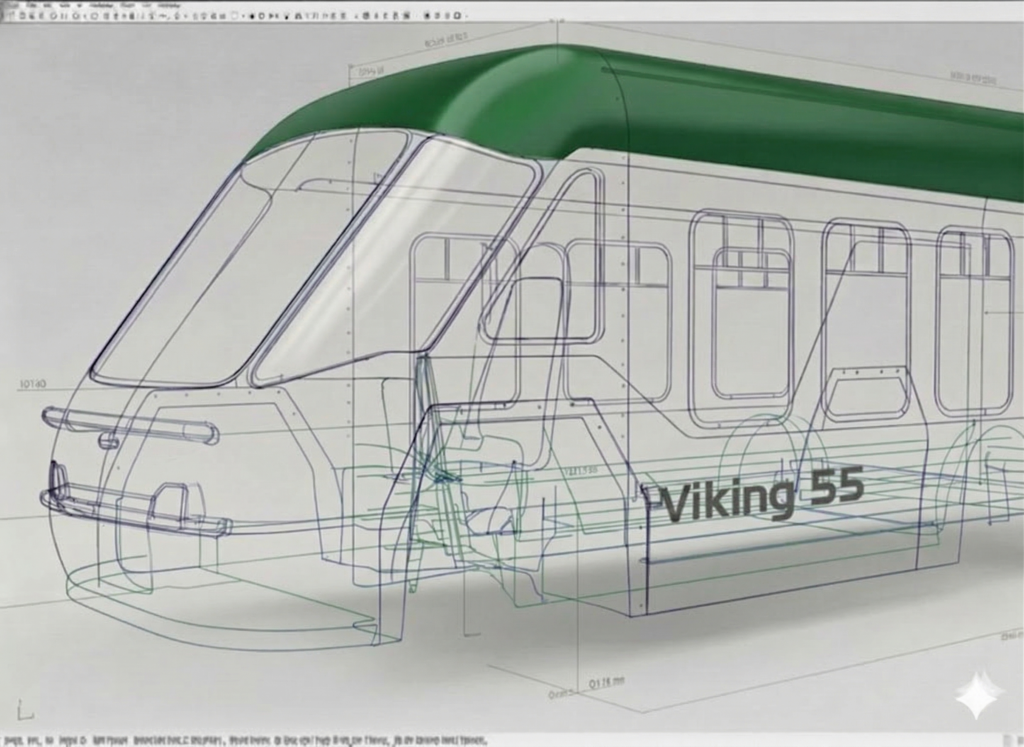
Task: Click the dimension label left of the headlight
Action: (32, 383)
